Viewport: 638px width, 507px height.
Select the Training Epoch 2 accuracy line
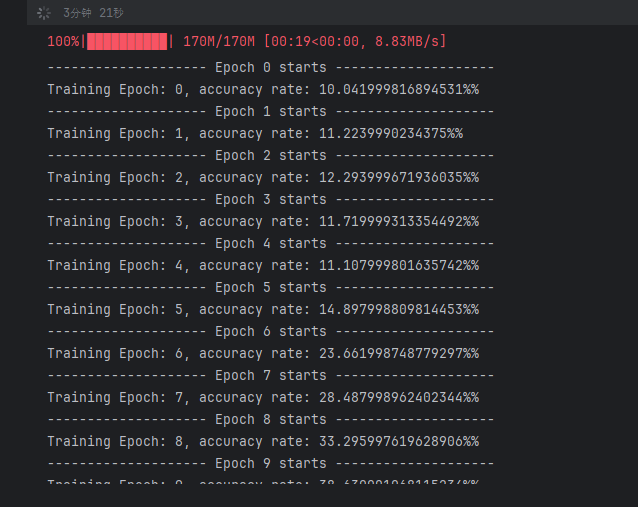(x=263, y=177)
